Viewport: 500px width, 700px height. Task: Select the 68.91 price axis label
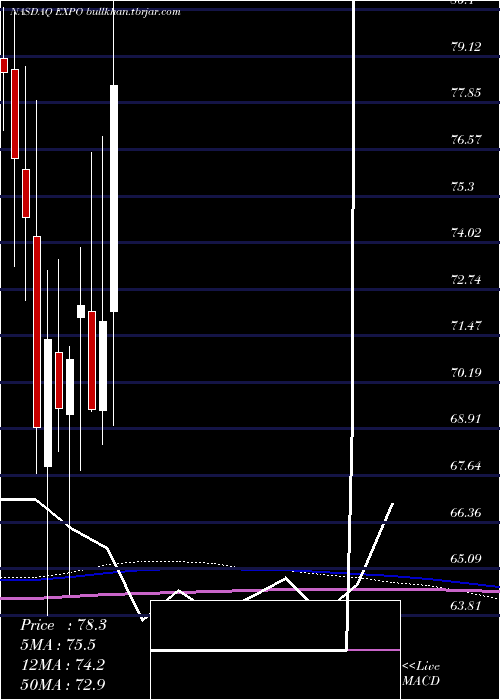coord(467,419)
